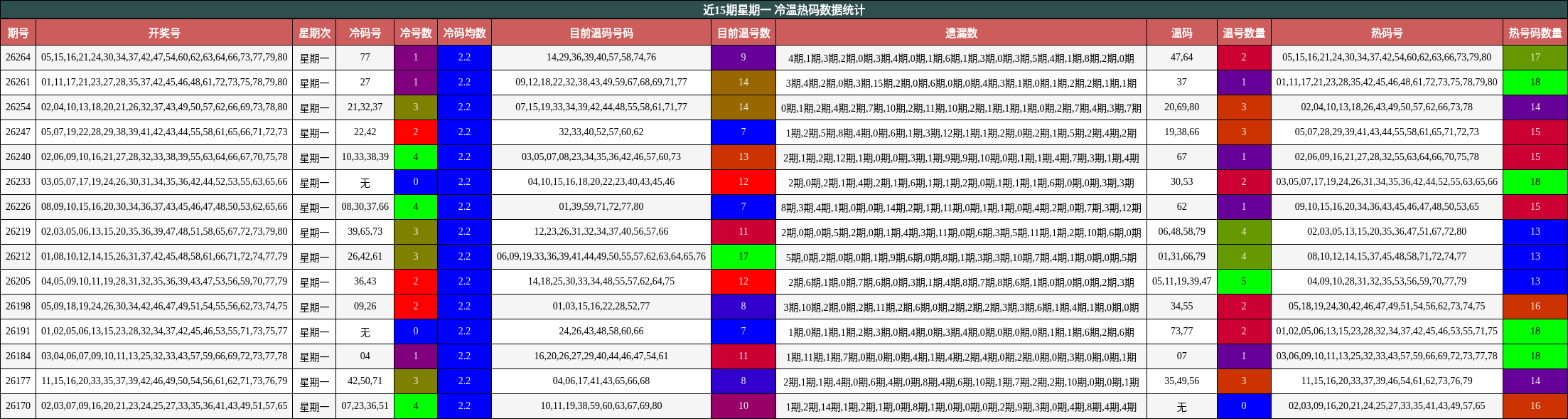
Task: Click the 星期次 column header
Action: tap(314, 33)
